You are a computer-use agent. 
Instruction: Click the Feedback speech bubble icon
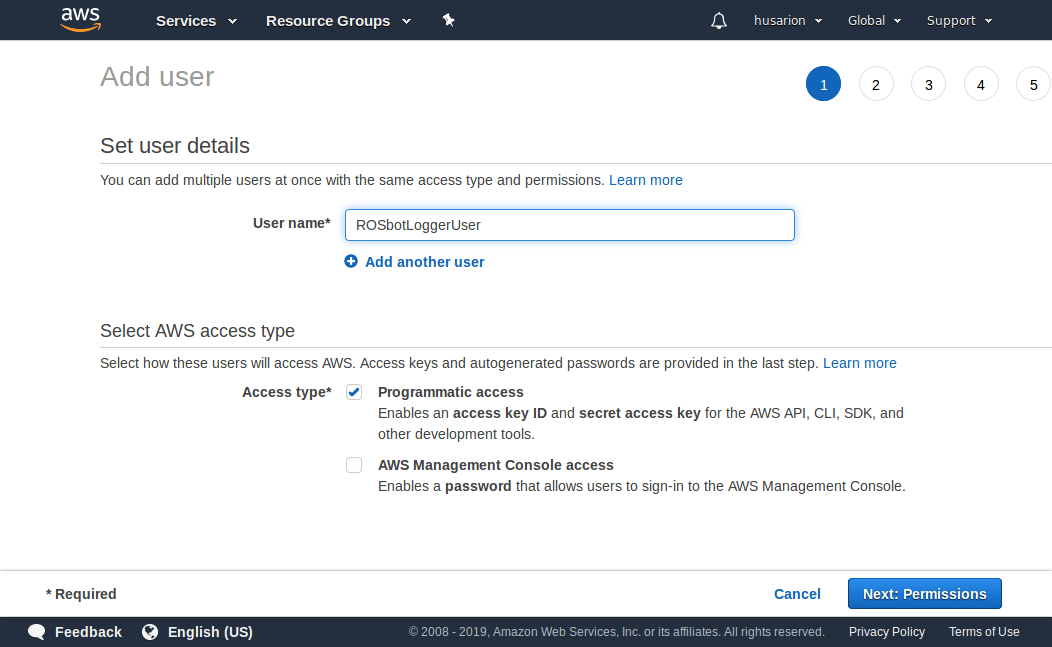37,632
